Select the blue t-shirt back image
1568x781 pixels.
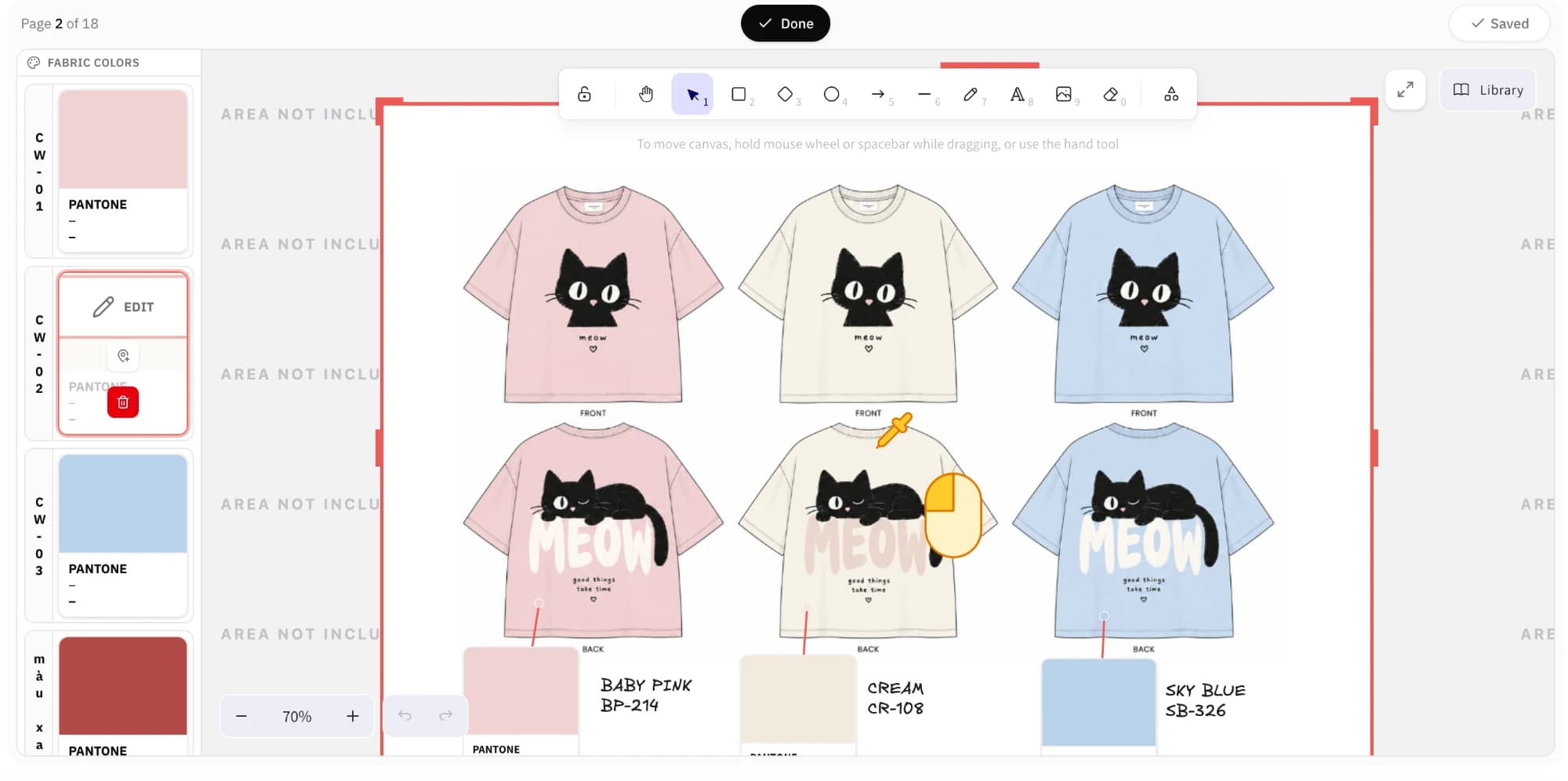(x=1143, y=531)
